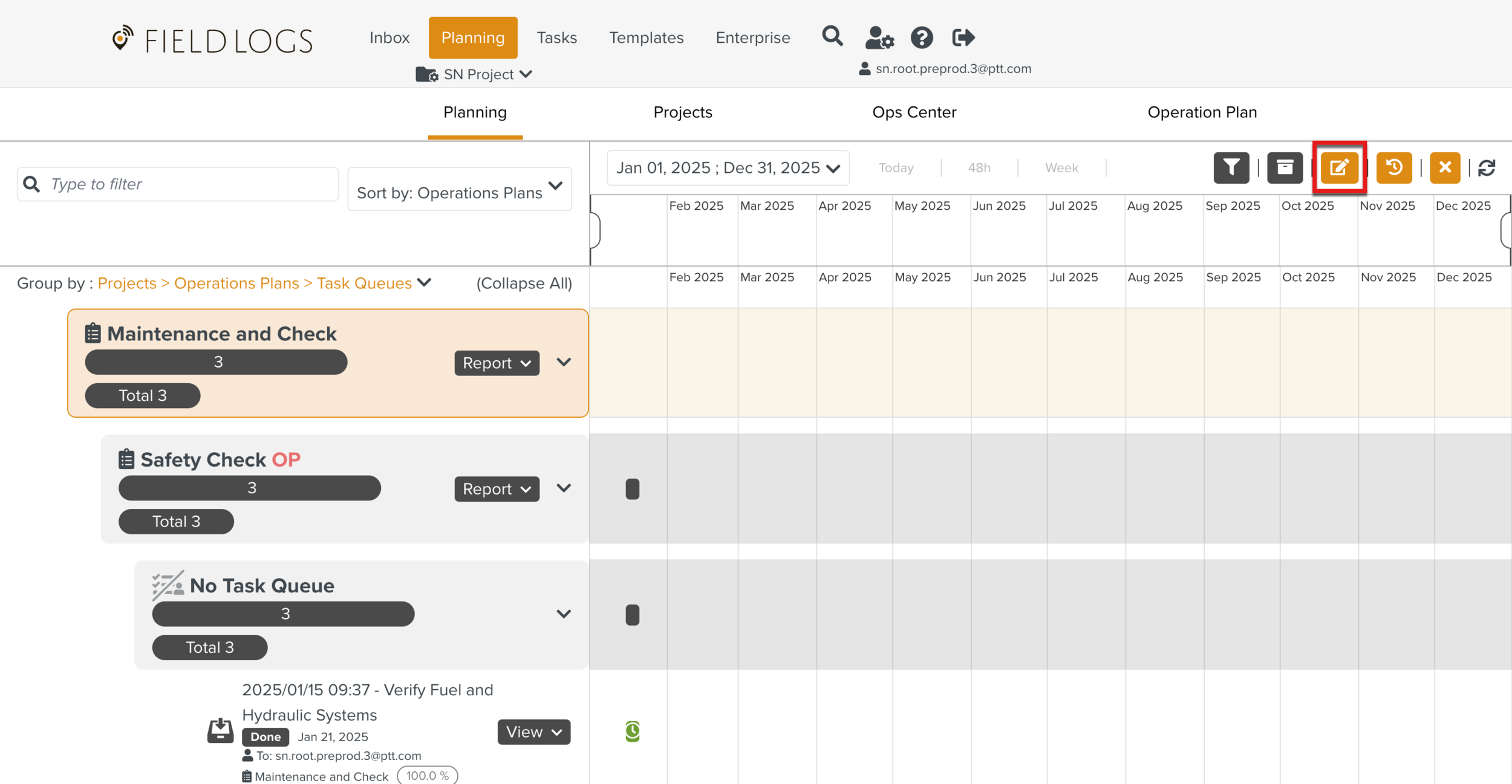Open the Inbox menu

[389, 37]
